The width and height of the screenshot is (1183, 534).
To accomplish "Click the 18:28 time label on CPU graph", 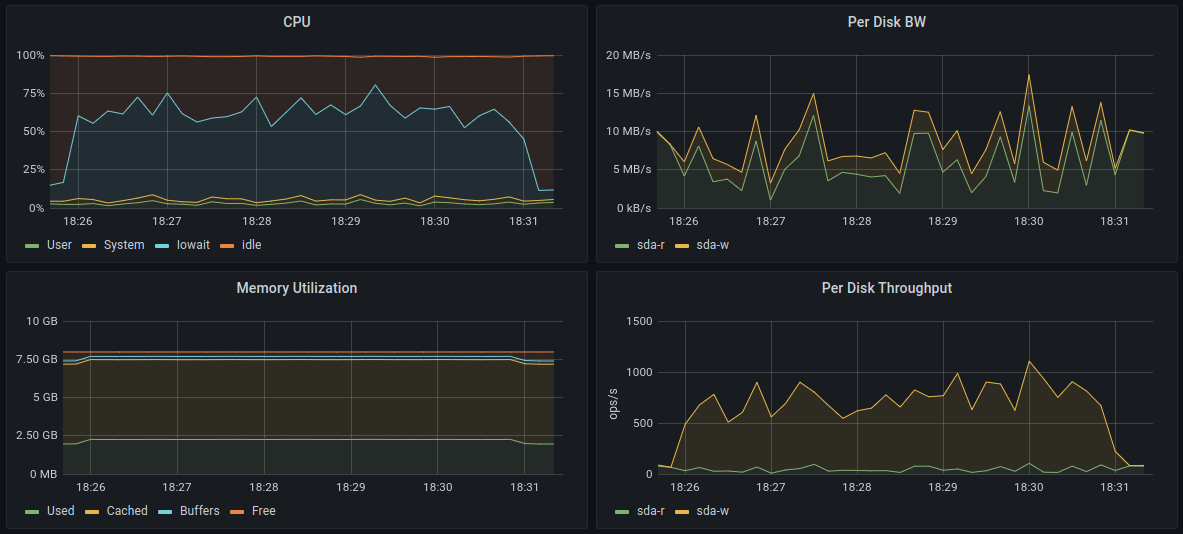I will [x=257, y=221].
